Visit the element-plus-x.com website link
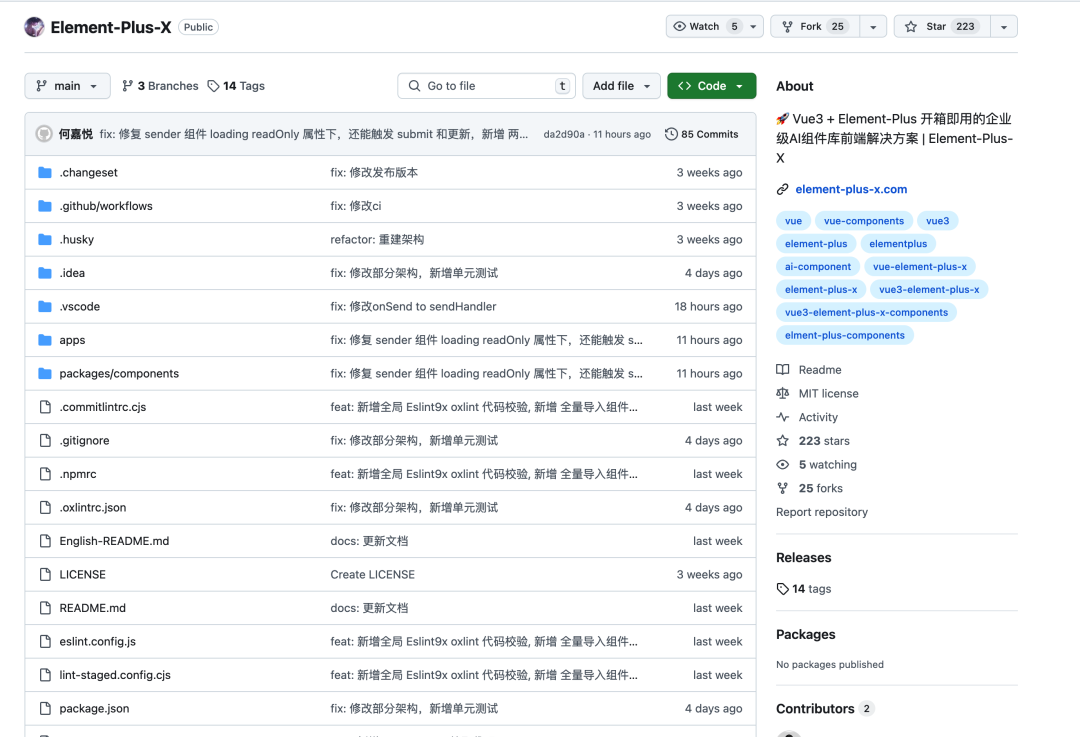Screen dimensions: 1080x737 click(x=851, y=189)
